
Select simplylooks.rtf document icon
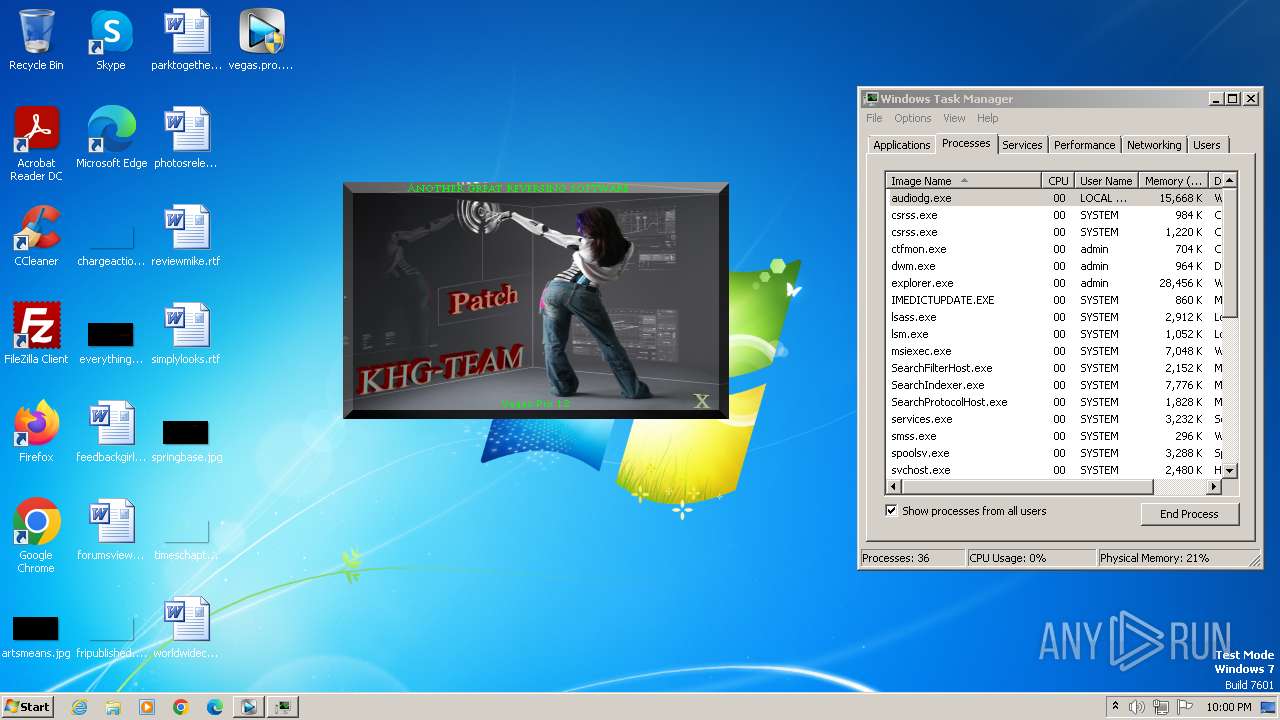[186, 334]
